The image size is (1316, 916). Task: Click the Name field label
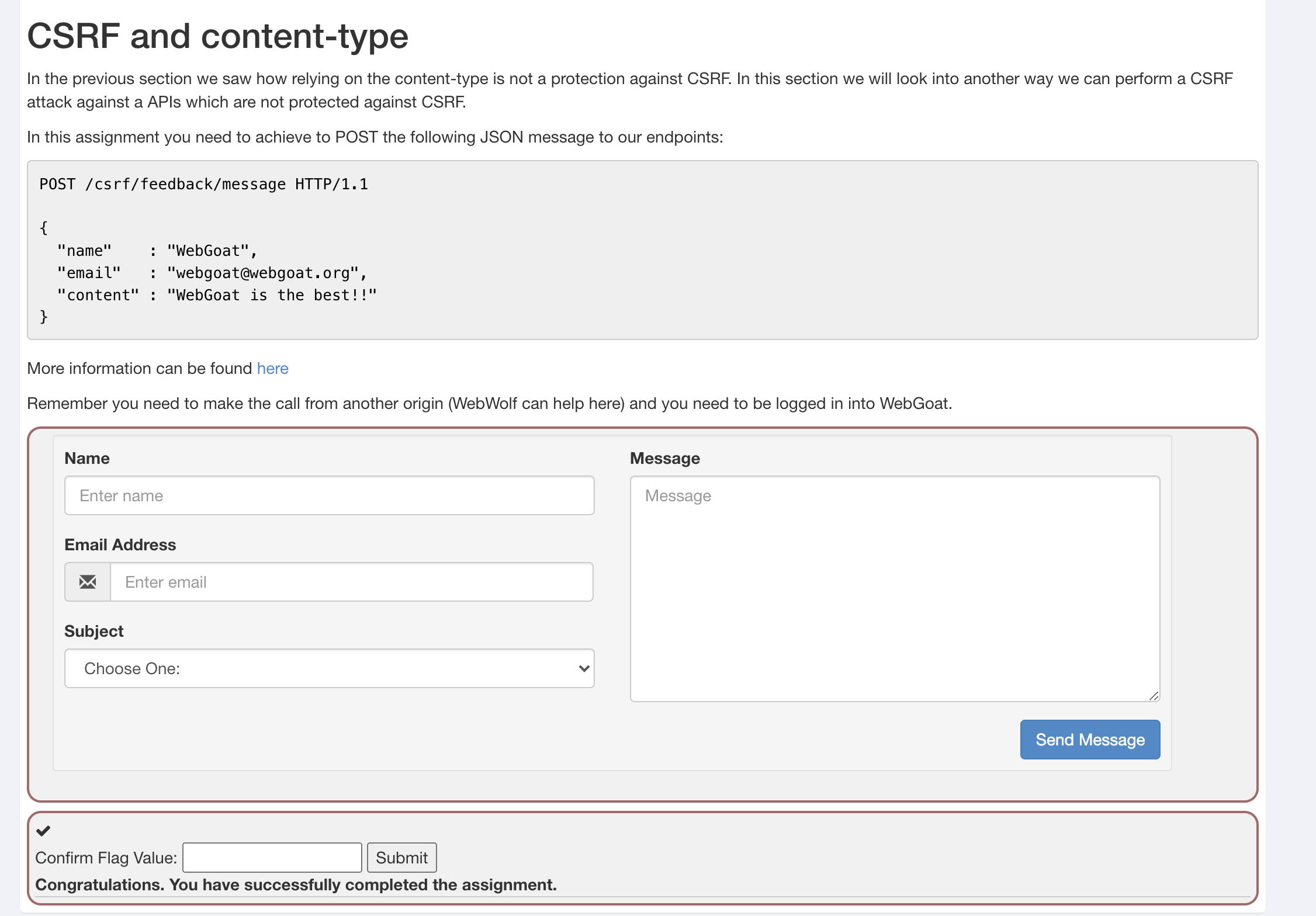[x=87, y=458]
